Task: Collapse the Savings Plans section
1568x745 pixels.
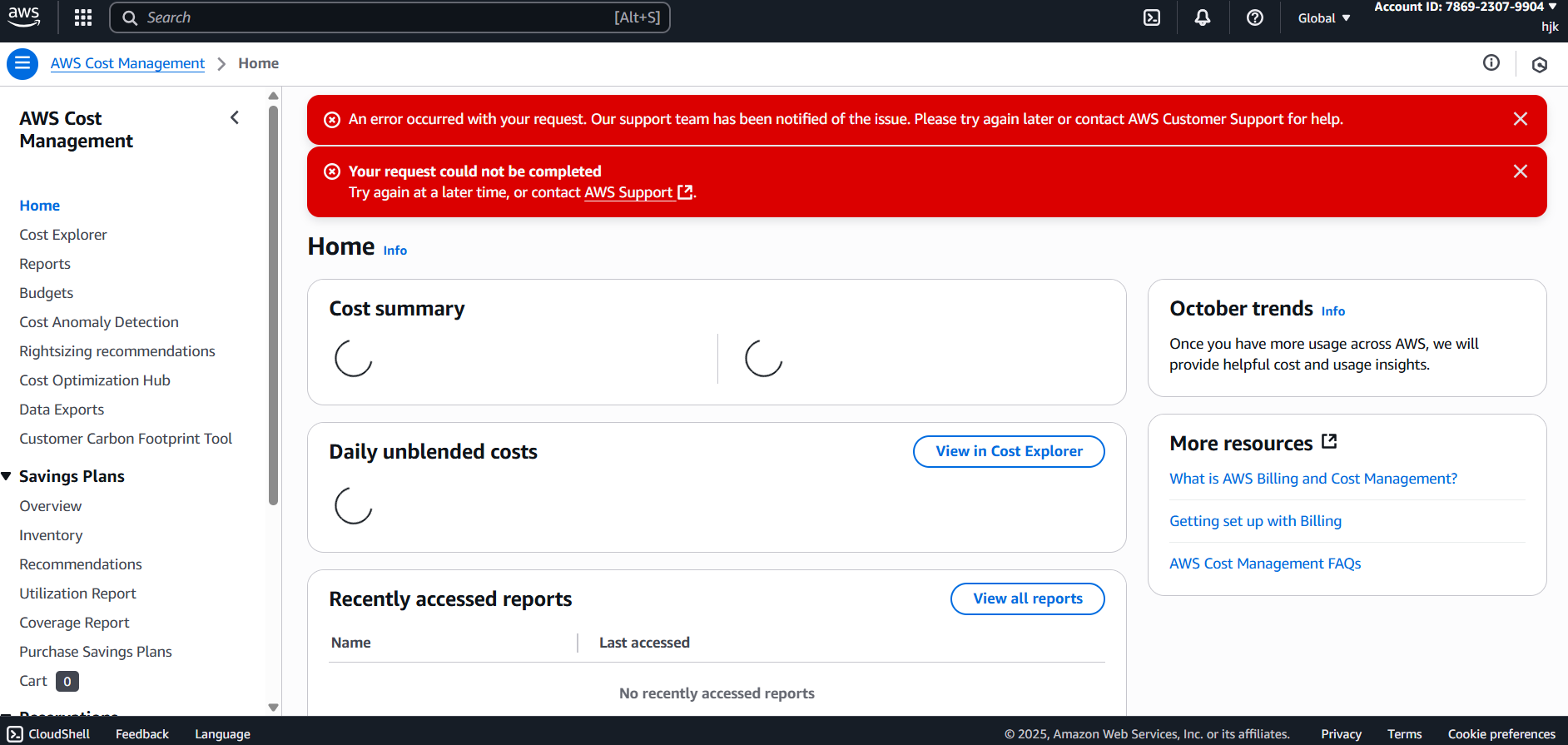Action: tap(7, 476)
